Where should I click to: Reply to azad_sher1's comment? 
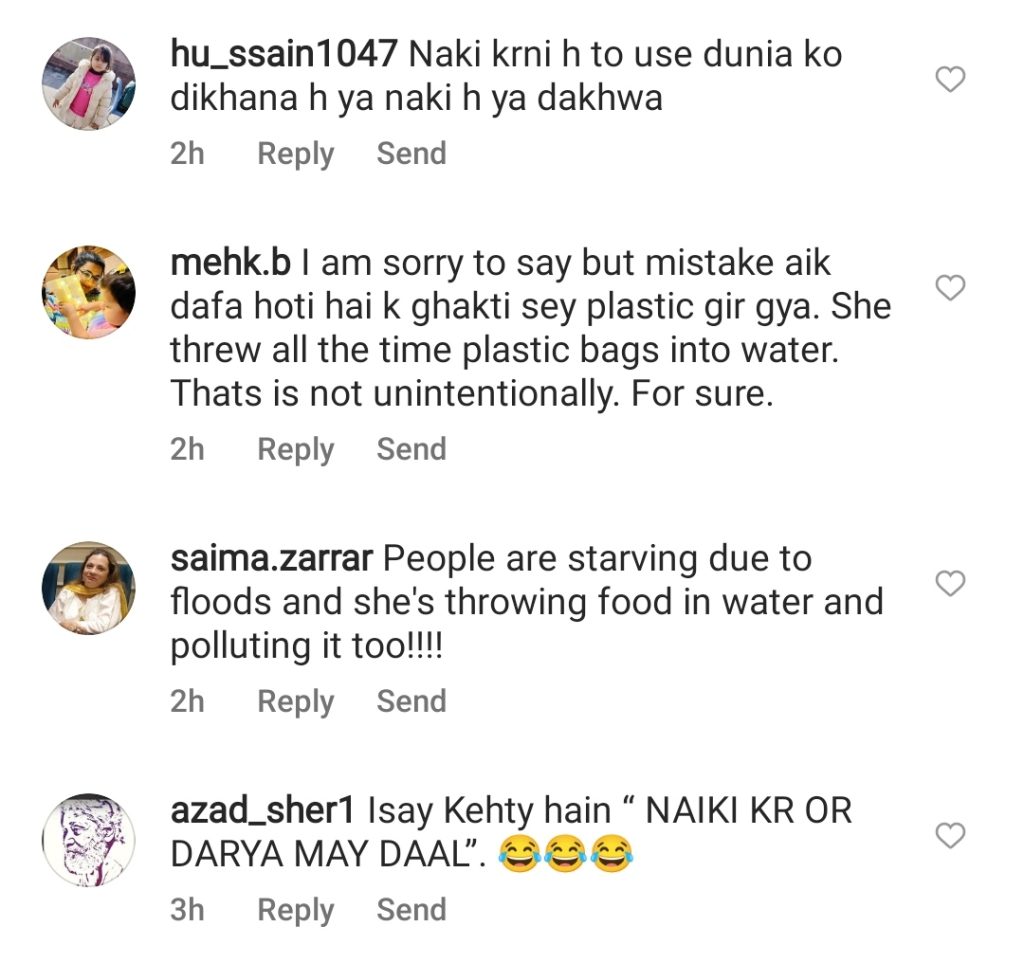295,910
